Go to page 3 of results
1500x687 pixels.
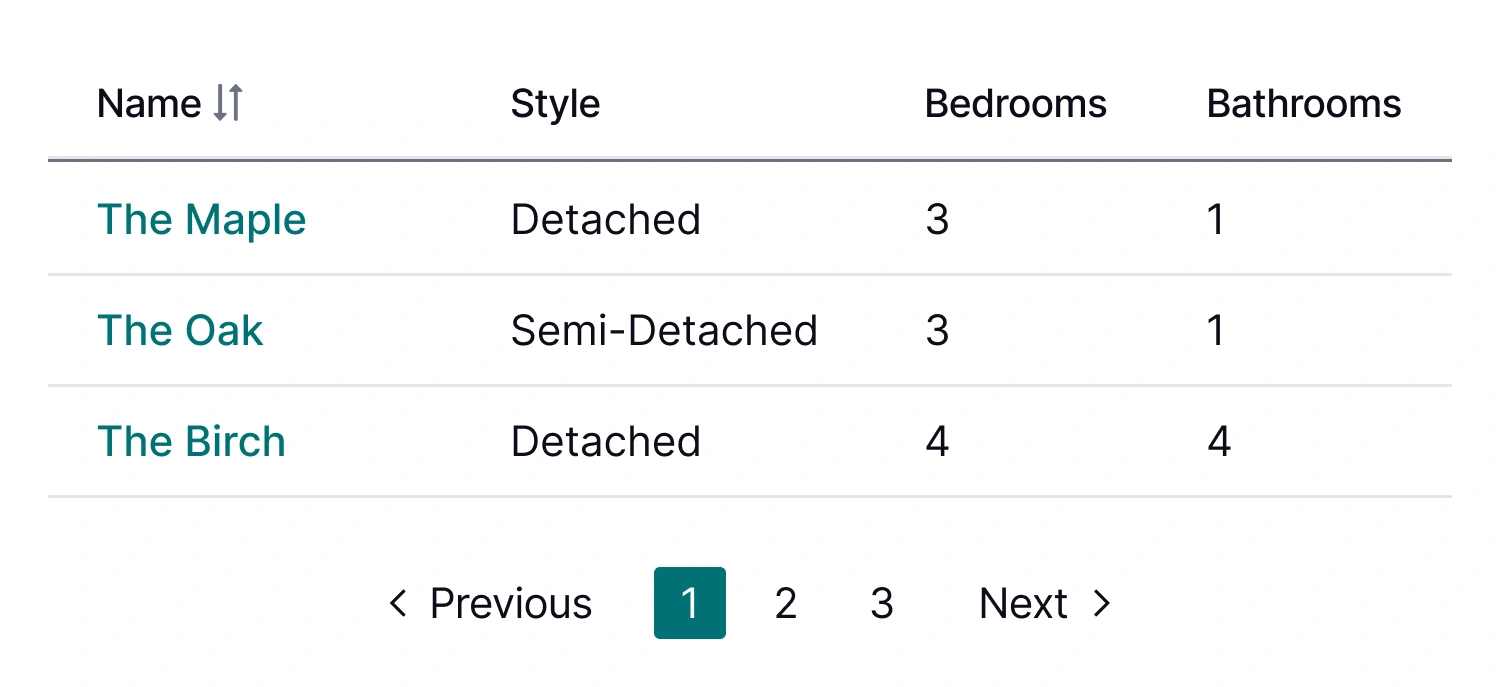[x=882, y=603]
